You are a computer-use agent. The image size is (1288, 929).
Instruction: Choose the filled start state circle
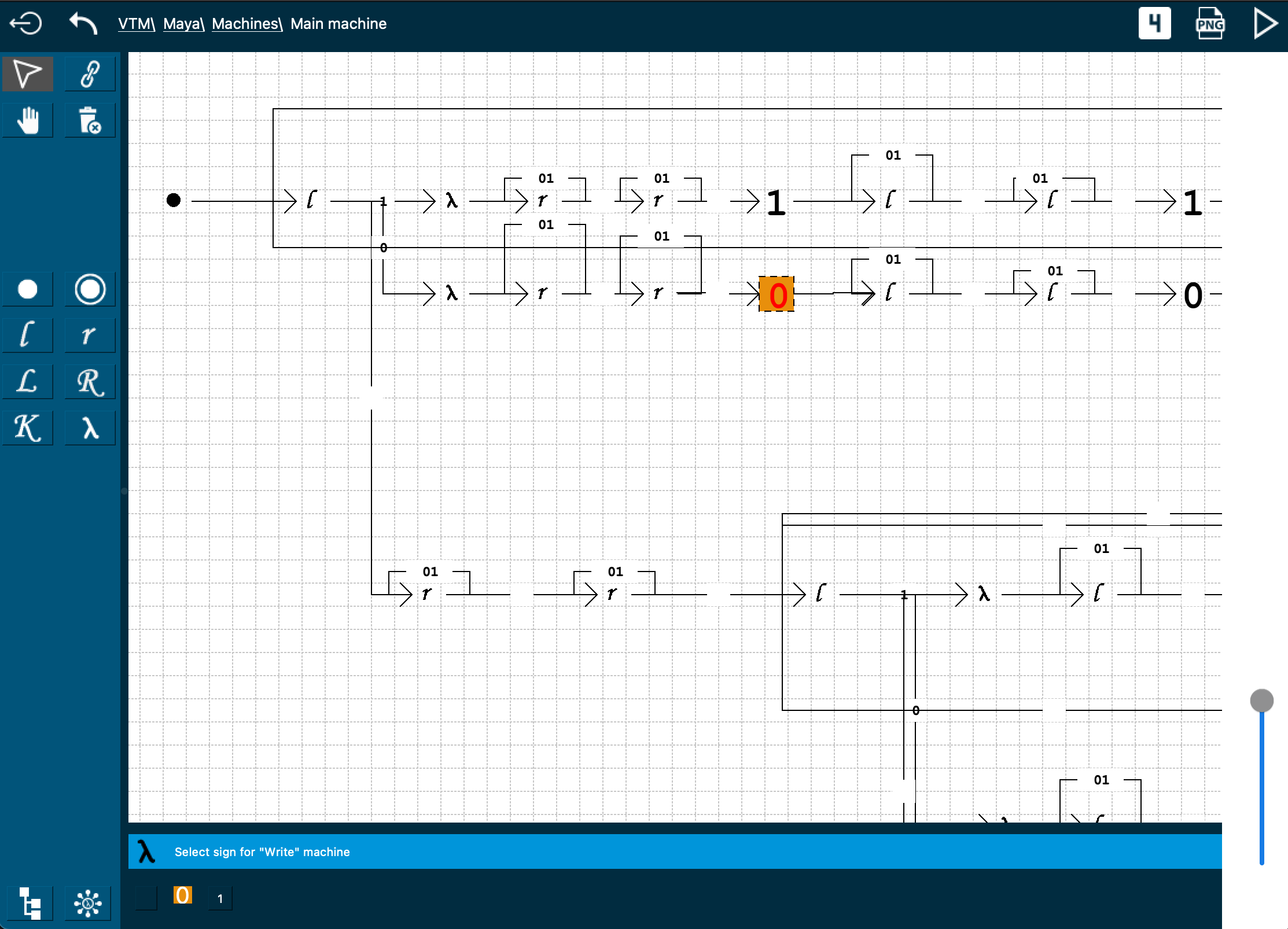click(x=28, y=289)
